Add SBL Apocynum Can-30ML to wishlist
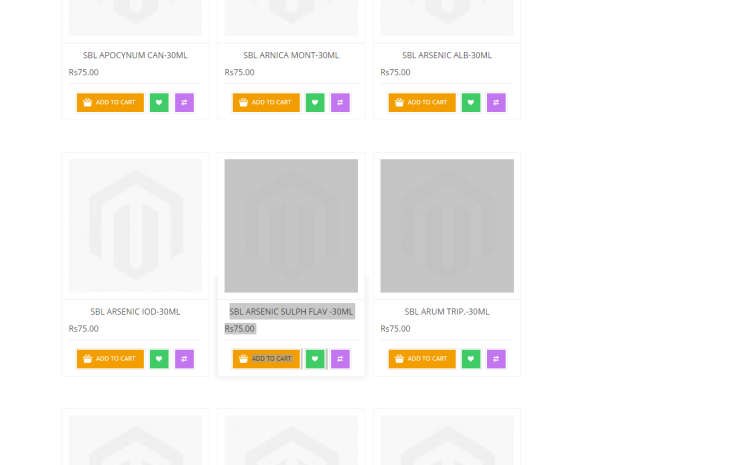 (159, 102)
